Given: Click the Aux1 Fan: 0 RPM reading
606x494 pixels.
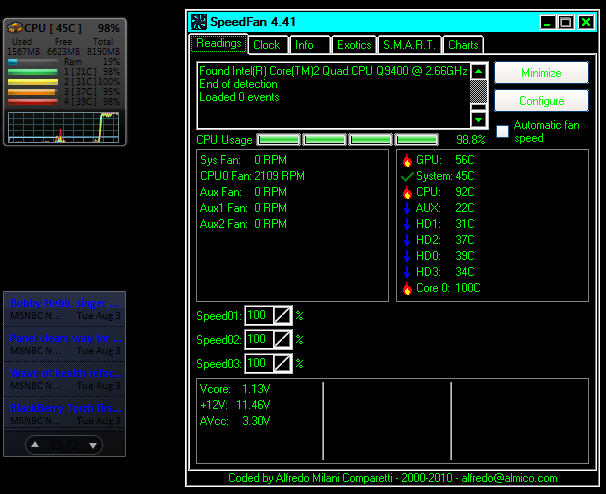Looking at the screenshot, I should 243,208.
